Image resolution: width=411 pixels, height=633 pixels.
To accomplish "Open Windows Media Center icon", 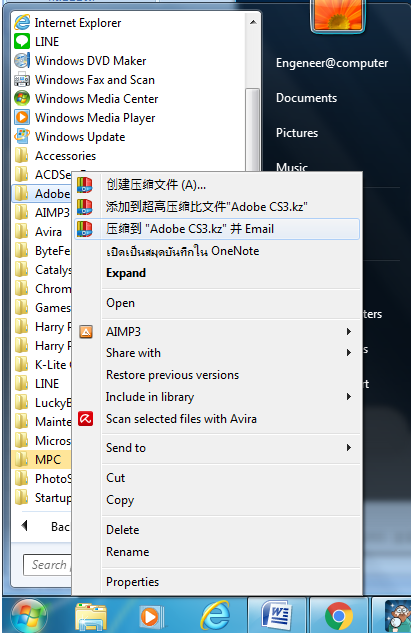I will (22, 99).
